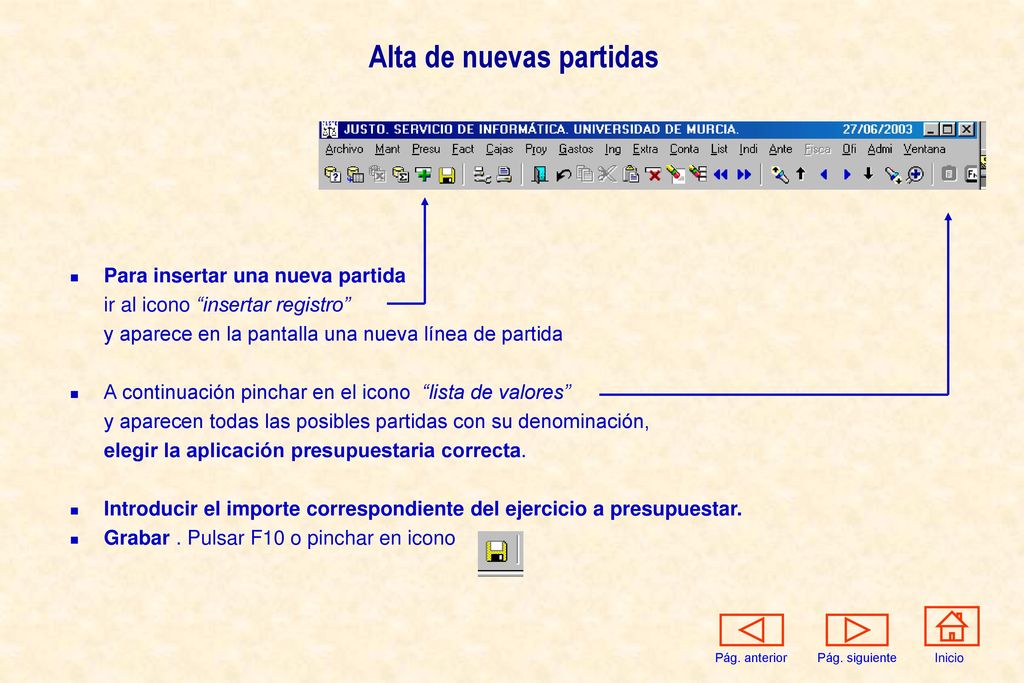Image resolution: width=1024 pixels, height=683 pixels.
Task: Open the Ofi menu
Action: coord(849,149)
